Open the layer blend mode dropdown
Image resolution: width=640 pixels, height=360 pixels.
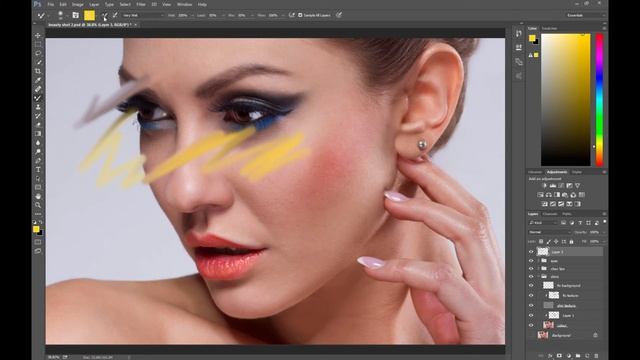[x=549, y=232]
